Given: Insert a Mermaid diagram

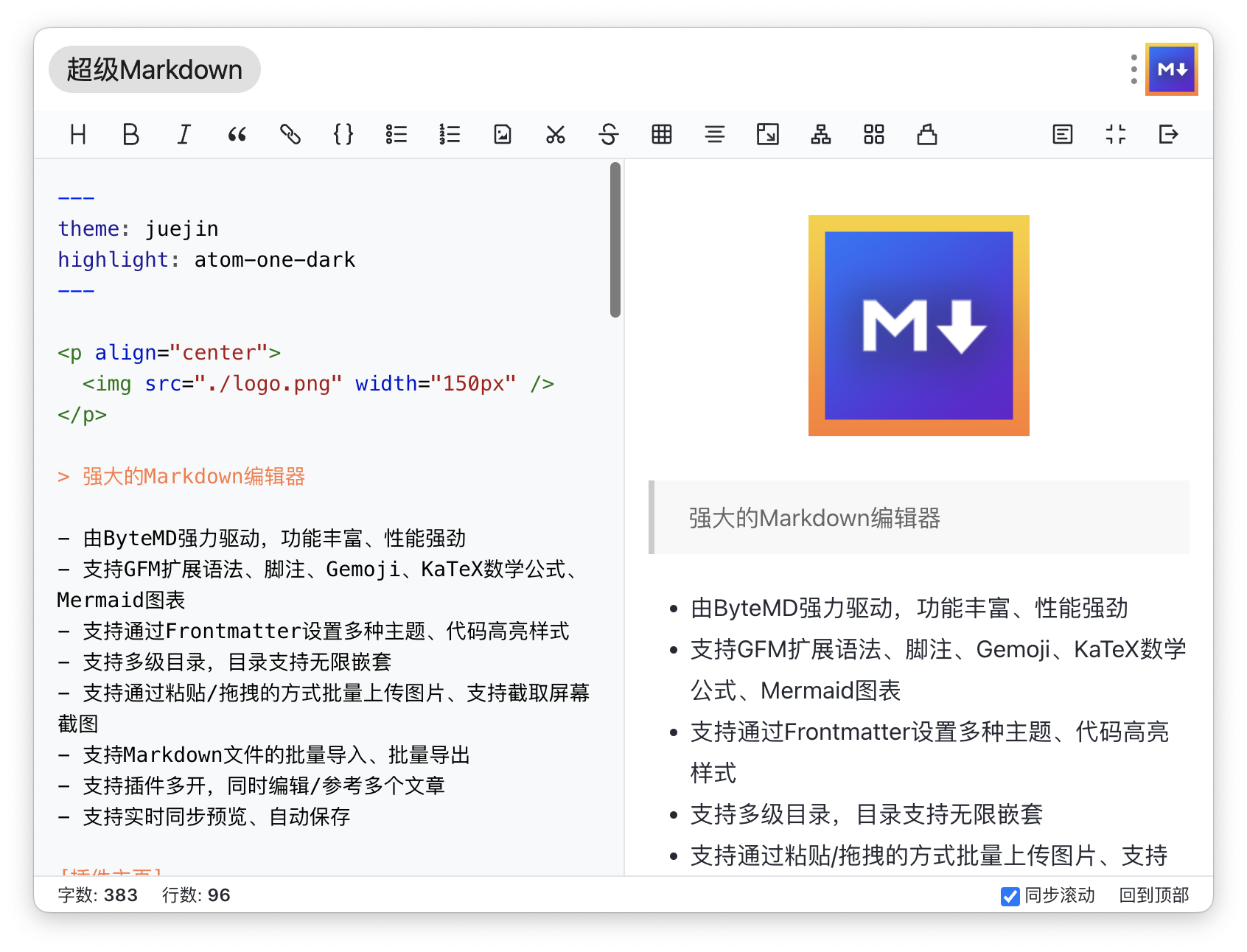Looking at the screenshot, I should click(x=821, y=134).
